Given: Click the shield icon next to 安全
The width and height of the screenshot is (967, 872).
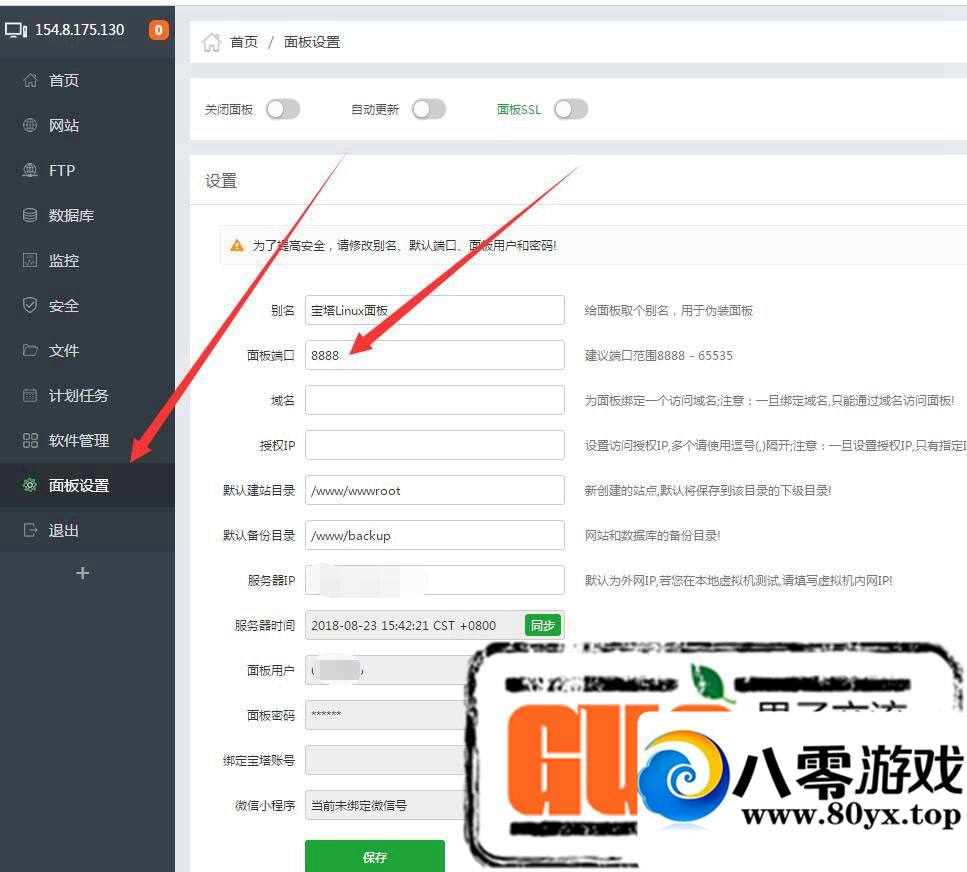Looking at the screenshot, I should click(x=30, y=305).
